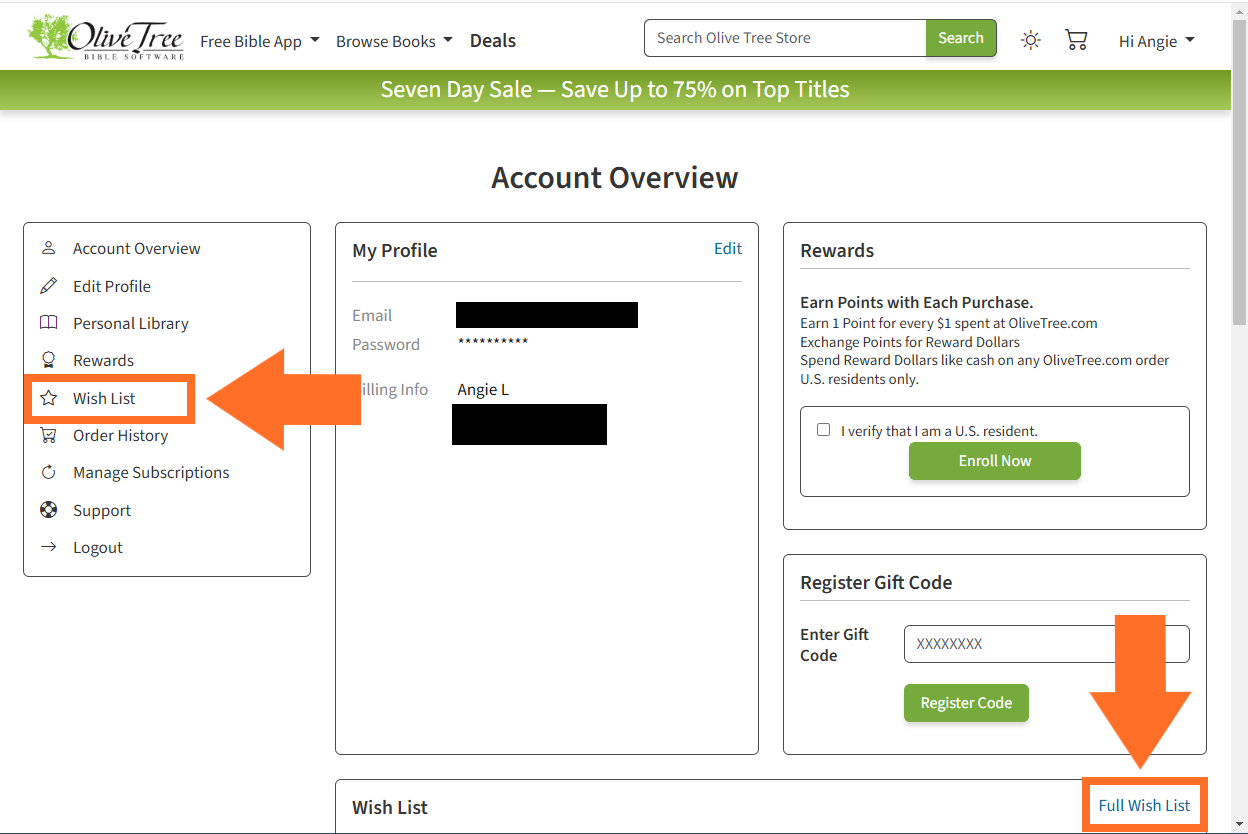Viewport: 1248px width, 834px height.
Task: Click the cart icon beside Order History
Action: (x=48, y=435)
